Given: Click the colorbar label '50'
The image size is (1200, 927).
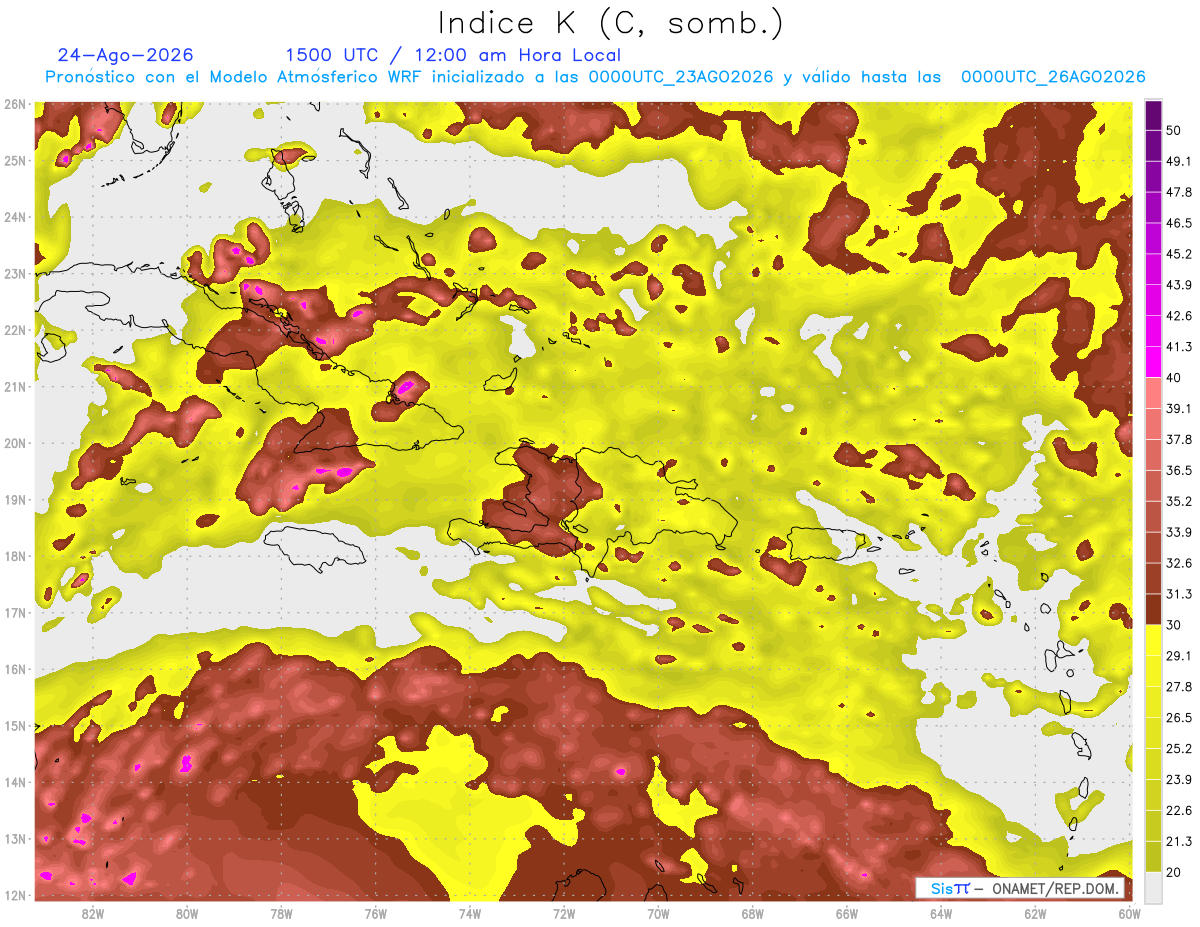Looking at the screenshot, I should (1174, 130).
